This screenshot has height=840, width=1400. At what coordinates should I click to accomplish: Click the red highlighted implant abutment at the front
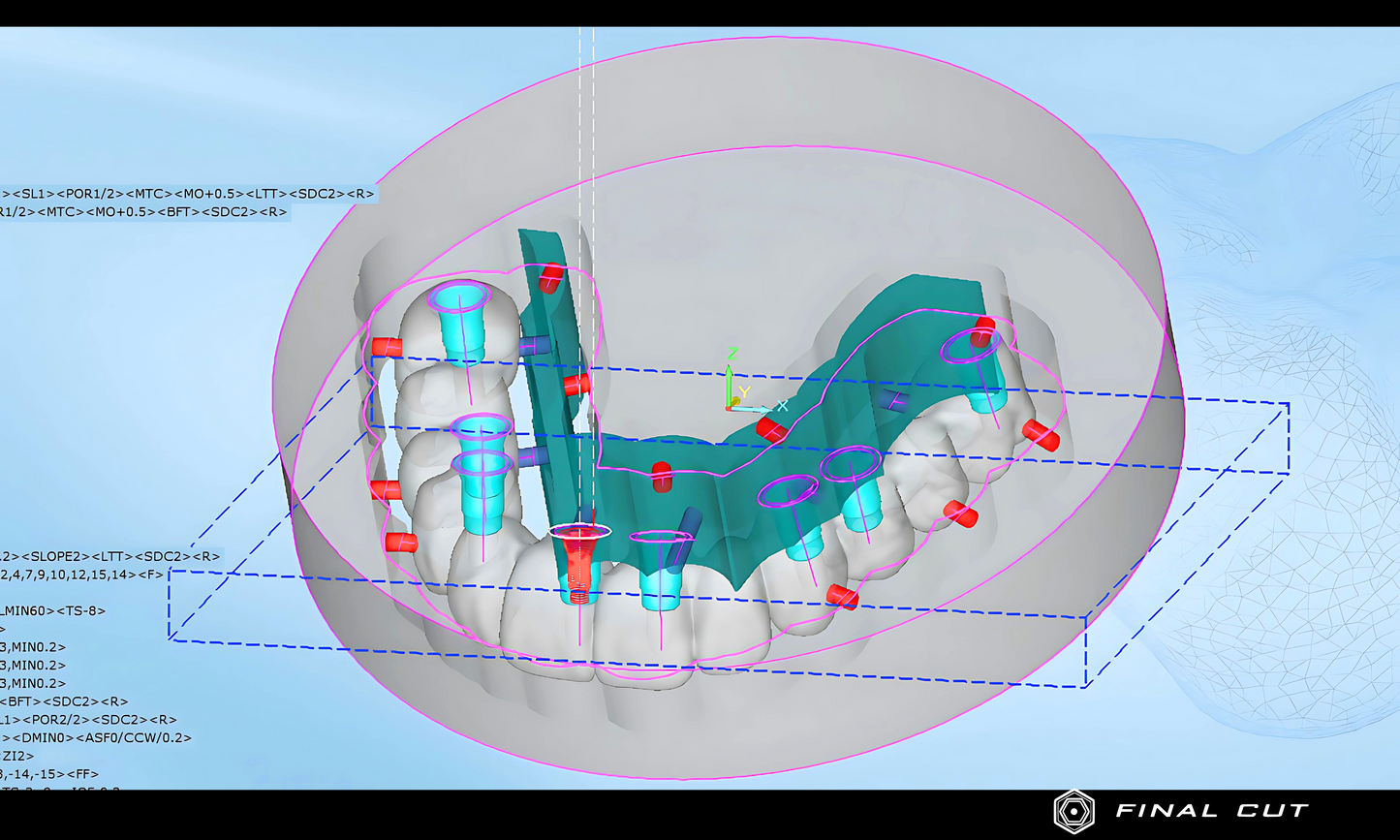[578, 557]
